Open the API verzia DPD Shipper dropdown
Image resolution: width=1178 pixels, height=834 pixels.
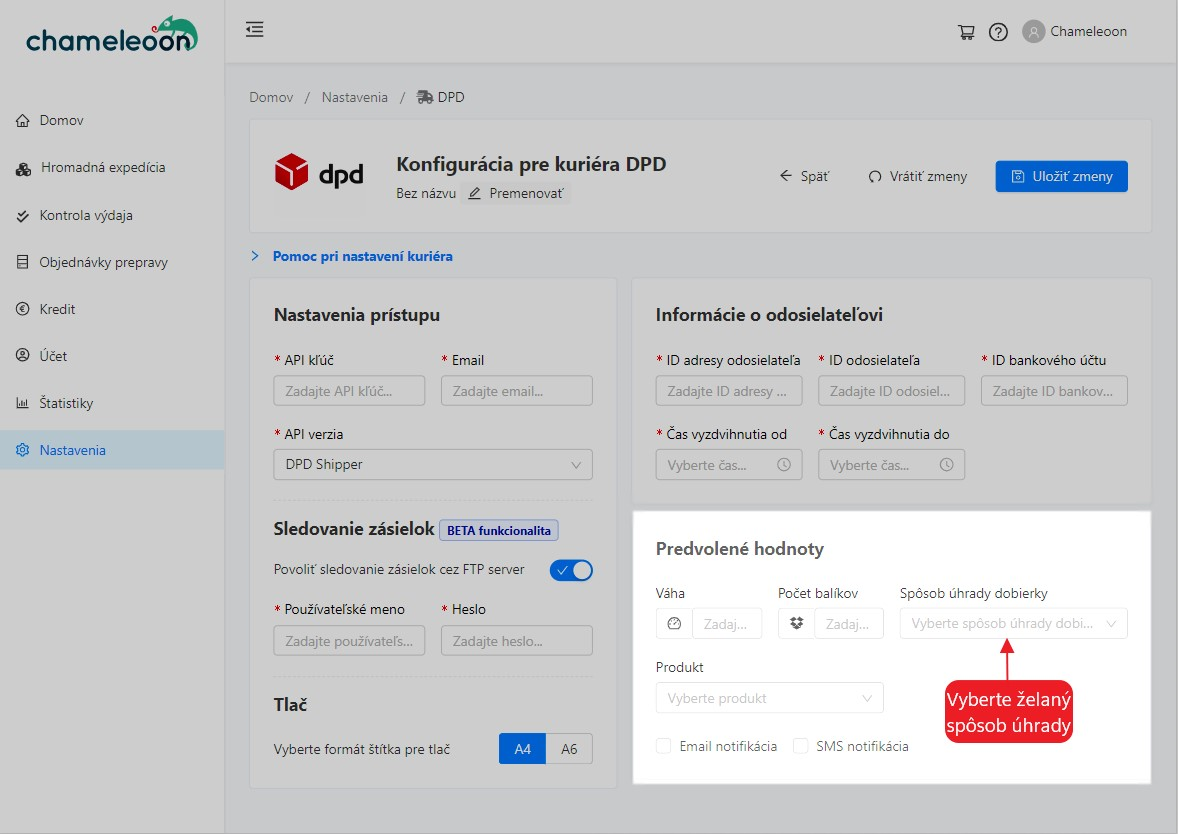click(x=433, y=465)
